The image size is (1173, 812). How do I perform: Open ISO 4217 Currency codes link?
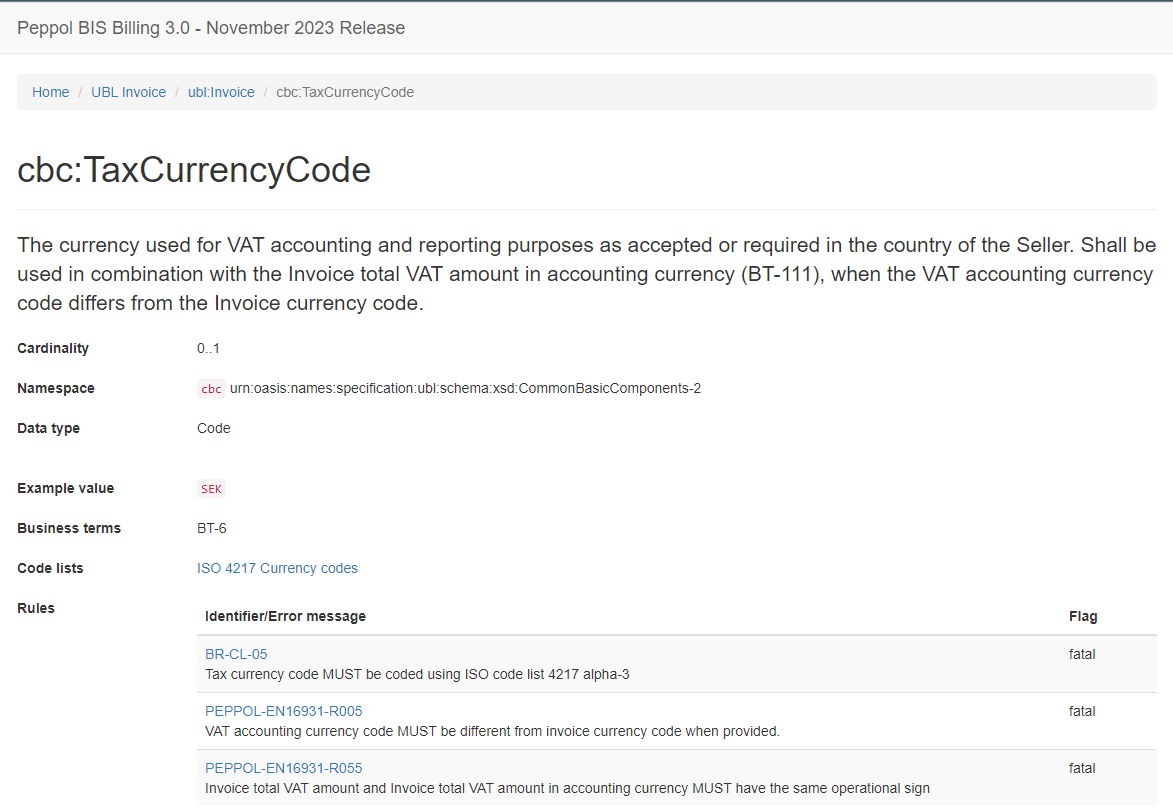coord(278,568)
